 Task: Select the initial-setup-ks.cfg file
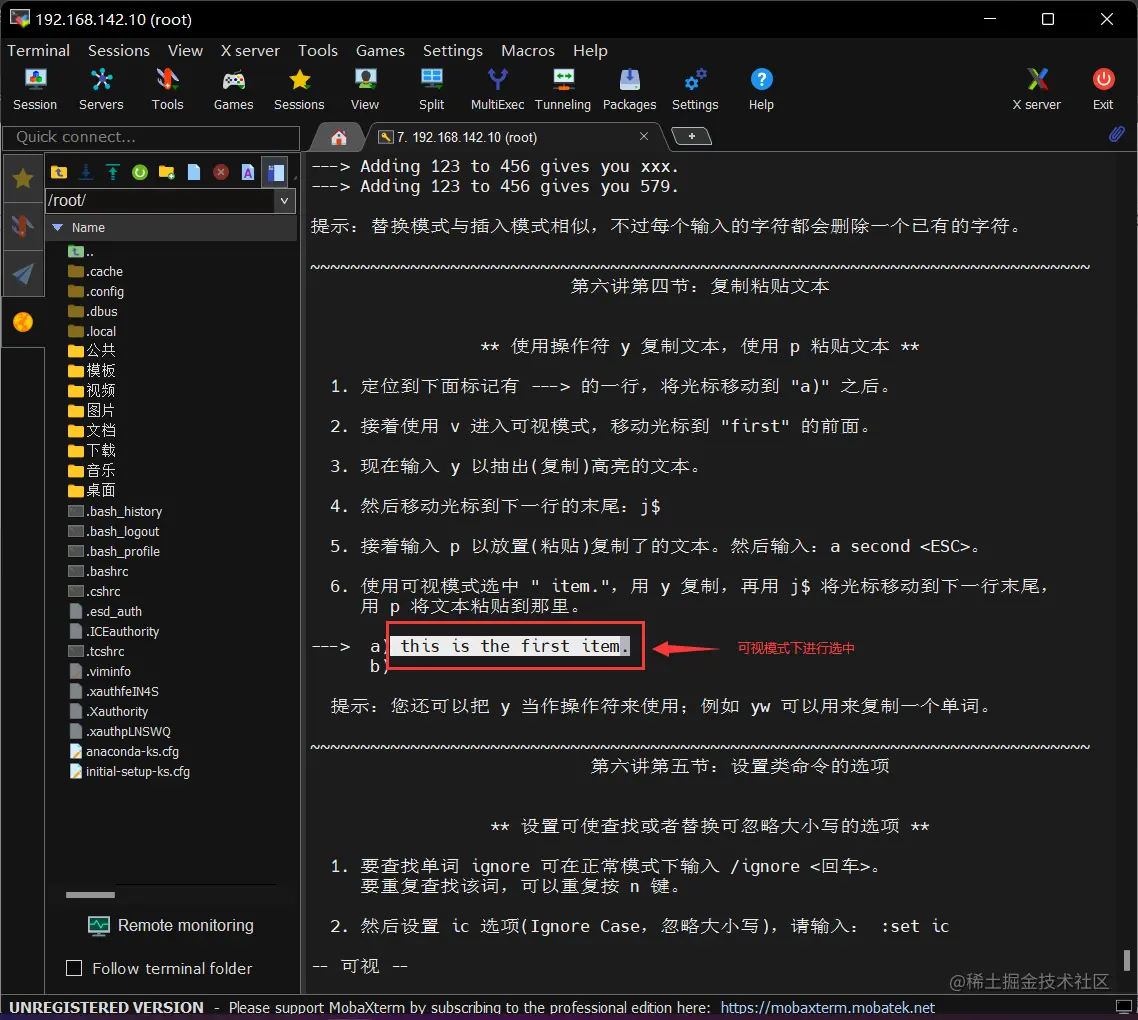tap(130, 771)
